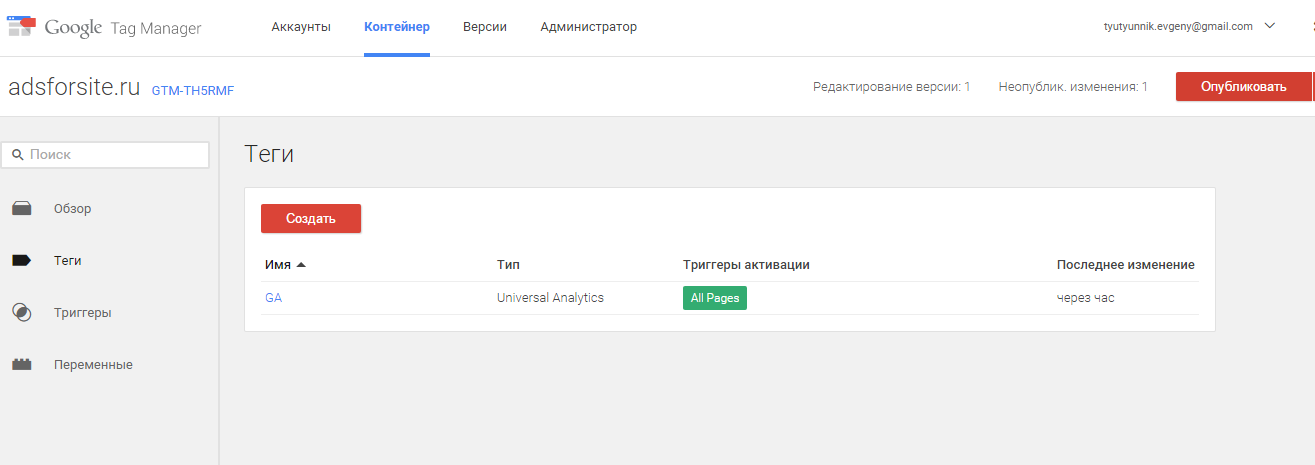Open the Обзор overview icon in sidebar
Image resolution: width=1315 pixels, height=465 pixels.
pyautogui.click(x=22, y=209)
